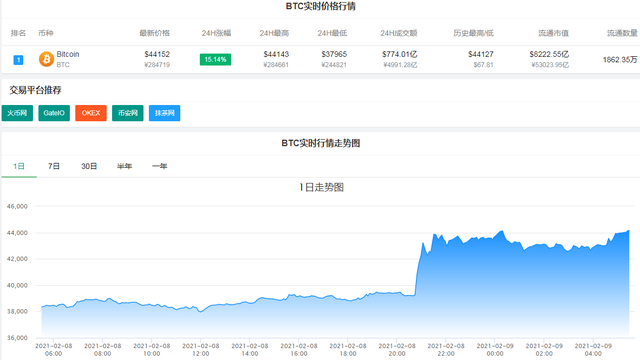640x360 pixels.
Task: Click the $774.01亿 volume value
Action: 400,54
